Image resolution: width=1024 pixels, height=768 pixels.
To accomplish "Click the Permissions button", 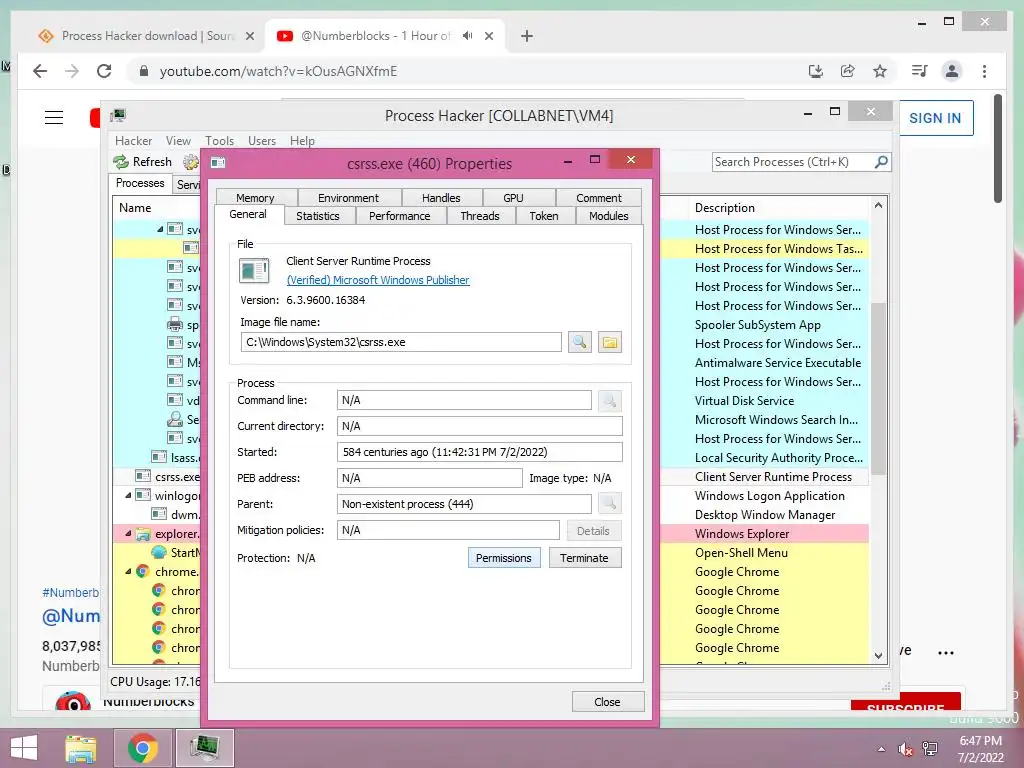I will click(x=504, y=558).
